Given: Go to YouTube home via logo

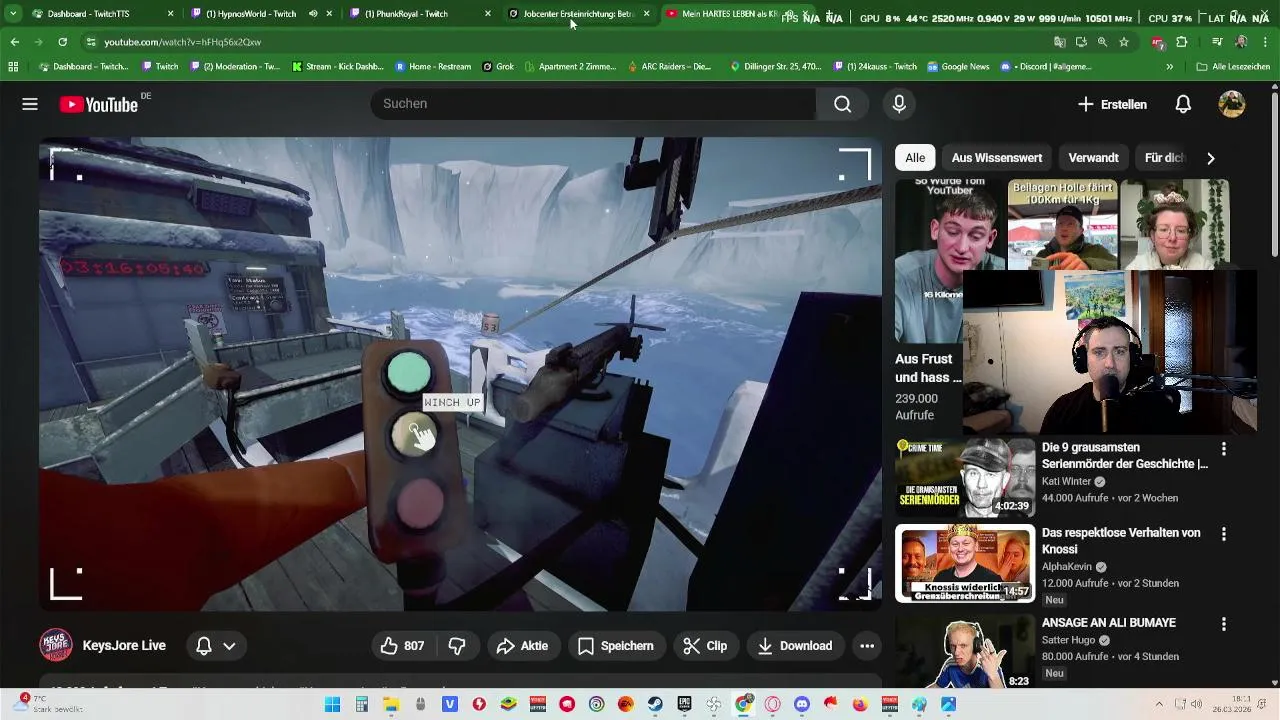Looking at the screenshot, I should click(x=98, y=104).
